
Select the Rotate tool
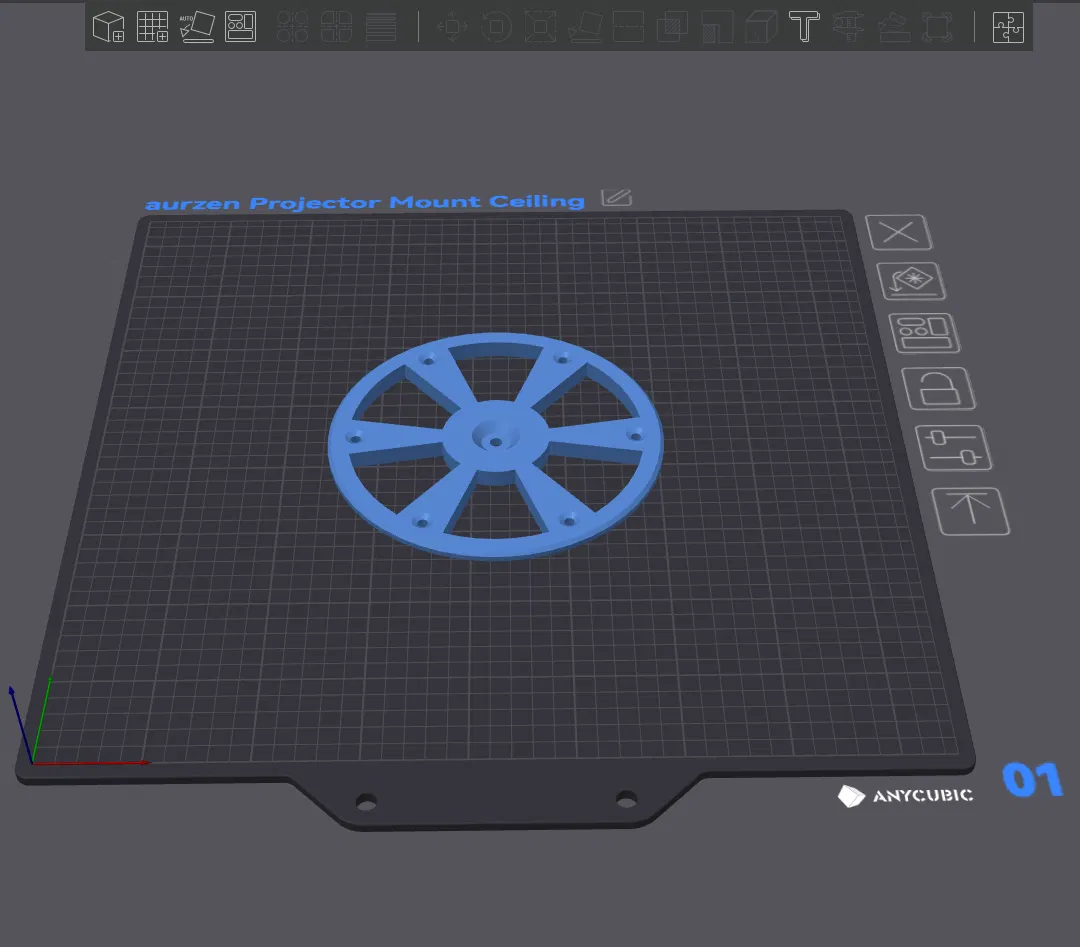coord(496,27)
